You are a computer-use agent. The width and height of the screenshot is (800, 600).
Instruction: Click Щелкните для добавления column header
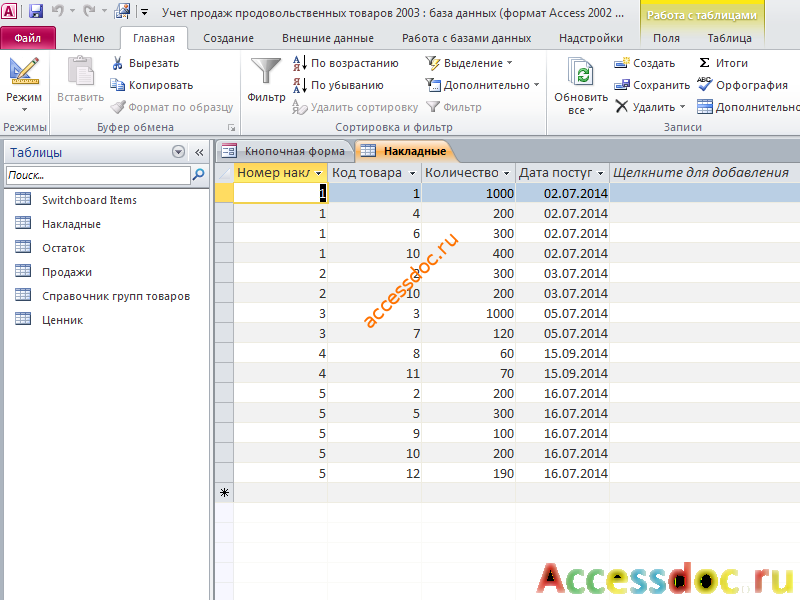click(x=701, y=173)
